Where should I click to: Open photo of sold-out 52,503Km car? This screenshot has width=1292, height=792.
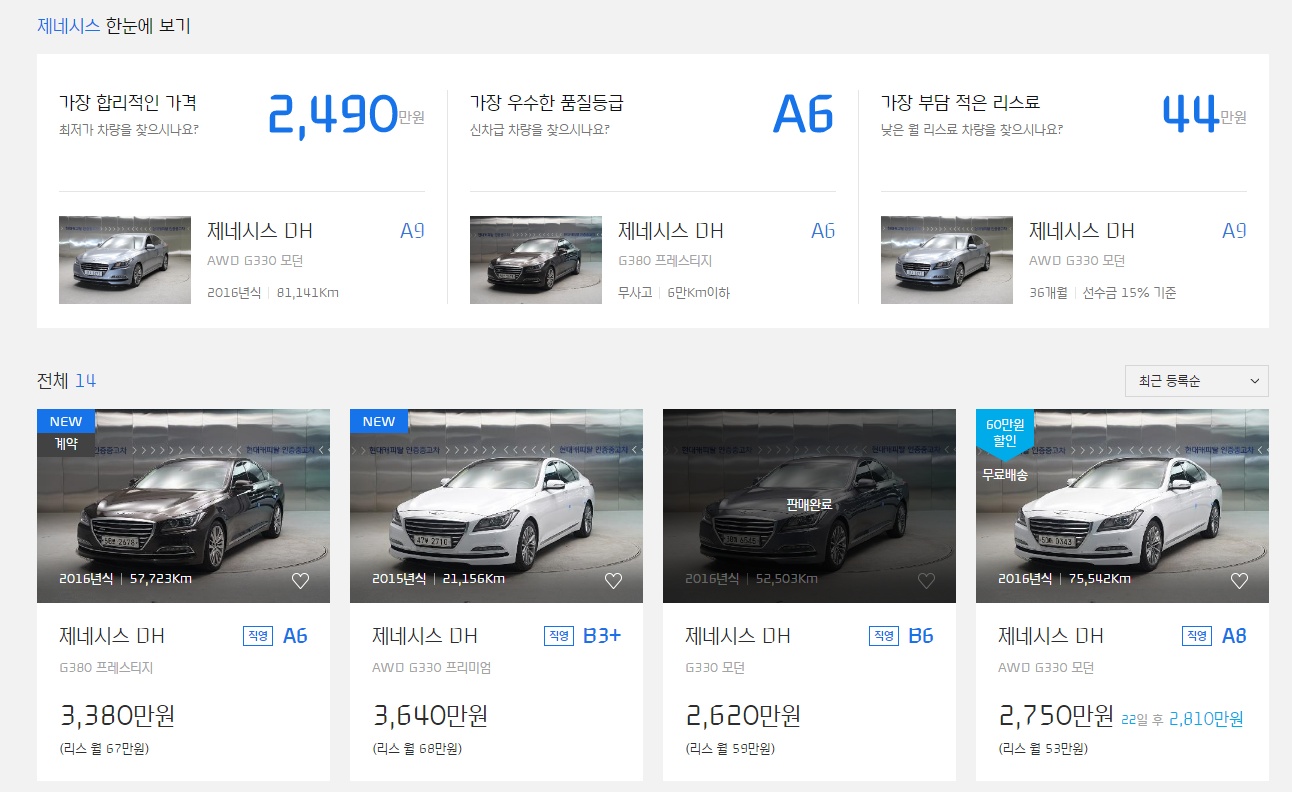pos(809,506)
